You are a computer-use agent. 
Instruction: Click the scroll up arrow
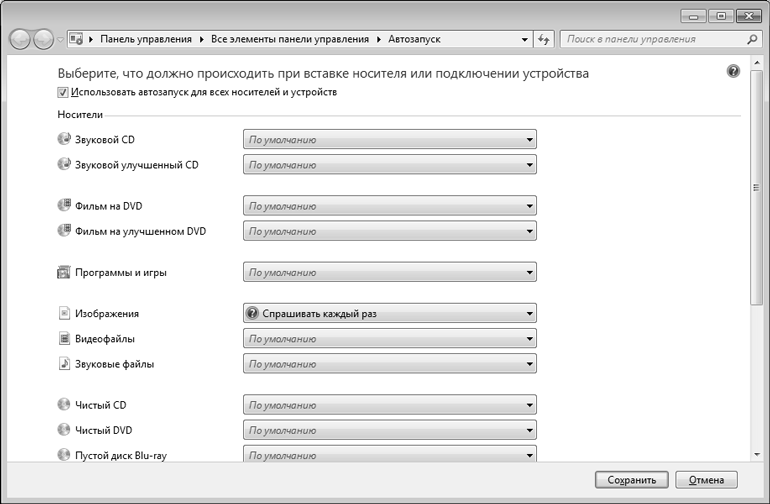point(756,61)
